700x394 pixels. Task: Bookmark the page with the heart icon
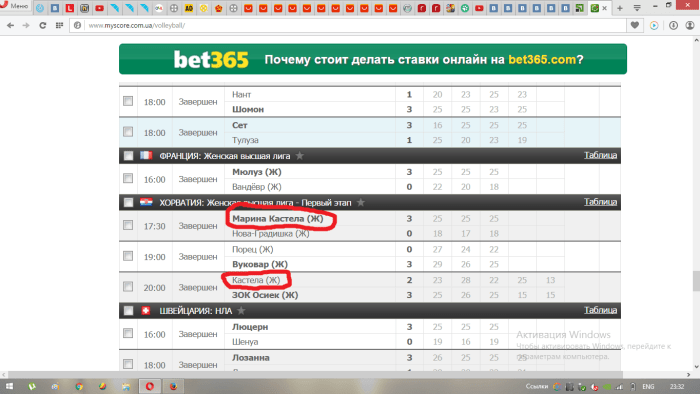[634, 25]
